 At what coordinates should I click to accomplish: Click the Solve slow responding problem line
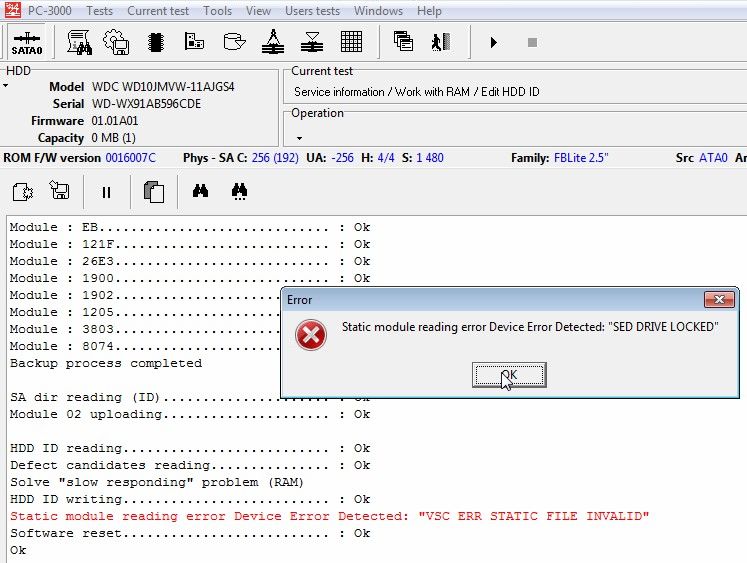pos(157,483)
